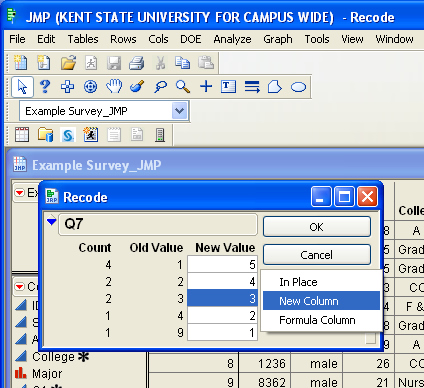Open the Edit menu
Viewport: 424px width, 388px height.
point(46,39)
